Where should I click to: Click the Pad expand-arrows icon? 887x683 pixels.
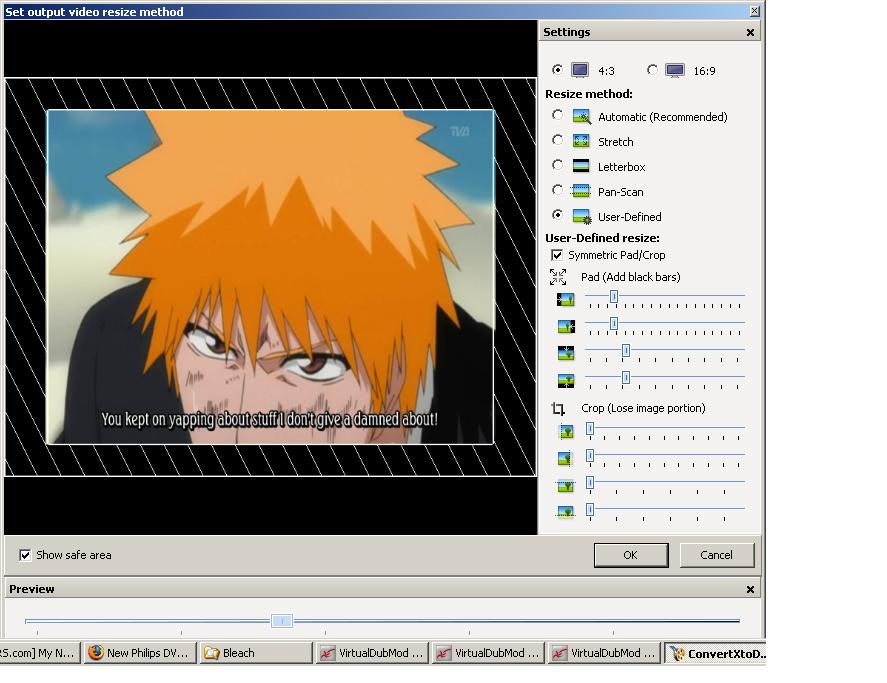tap(558, 277)
